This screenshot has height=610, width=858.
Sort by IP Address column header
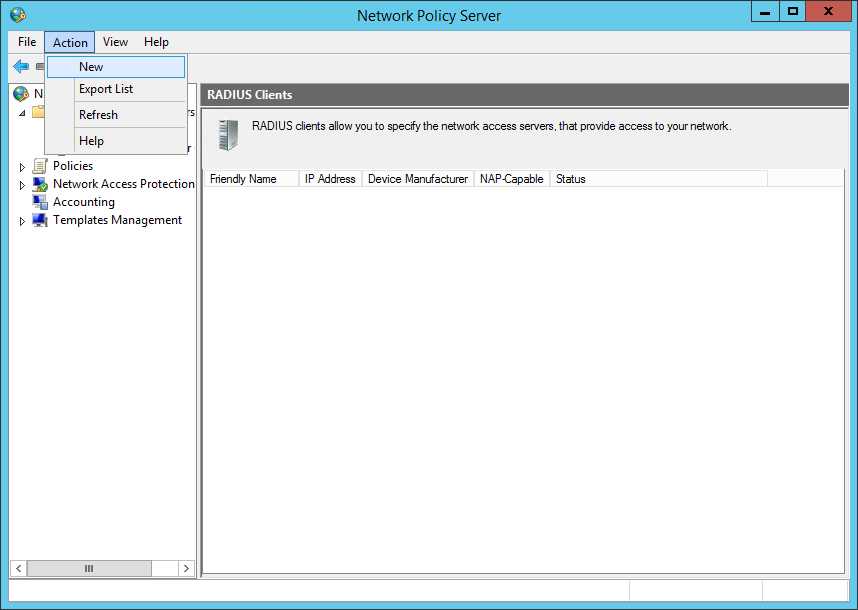pyautogui.click(x=331, y=179)
